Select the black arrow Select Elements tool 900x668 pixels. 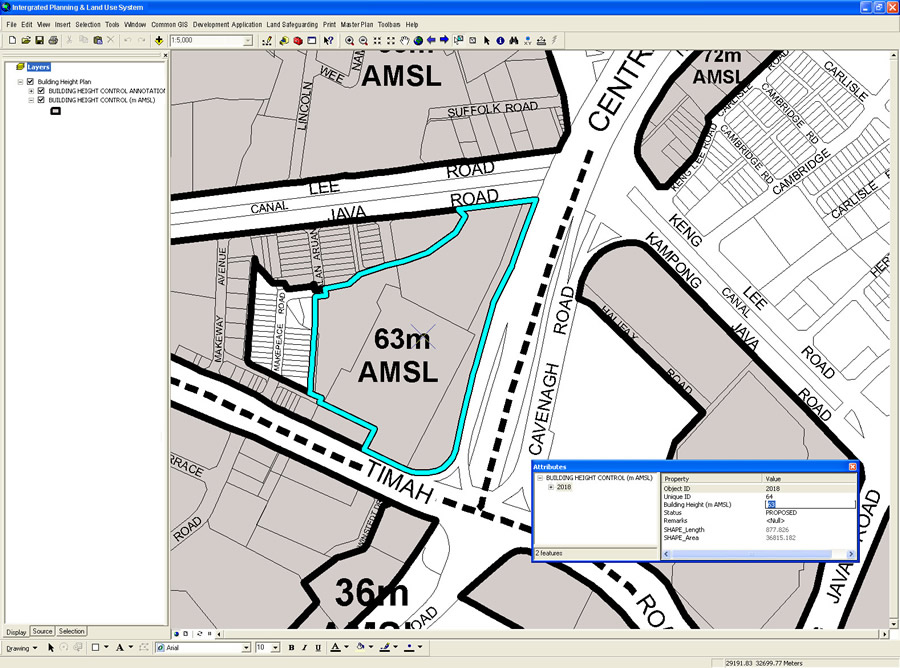coord(487,41)
